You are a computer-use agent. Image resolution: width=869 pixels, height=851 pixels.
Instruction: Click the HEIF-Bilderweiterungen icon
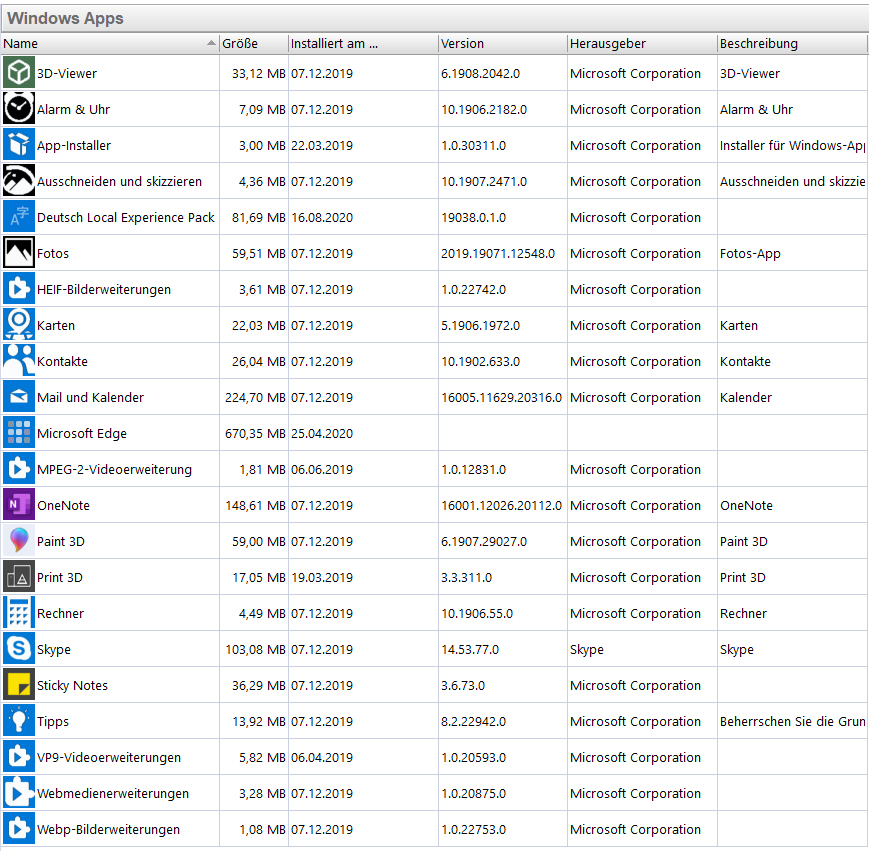(19, 289)
